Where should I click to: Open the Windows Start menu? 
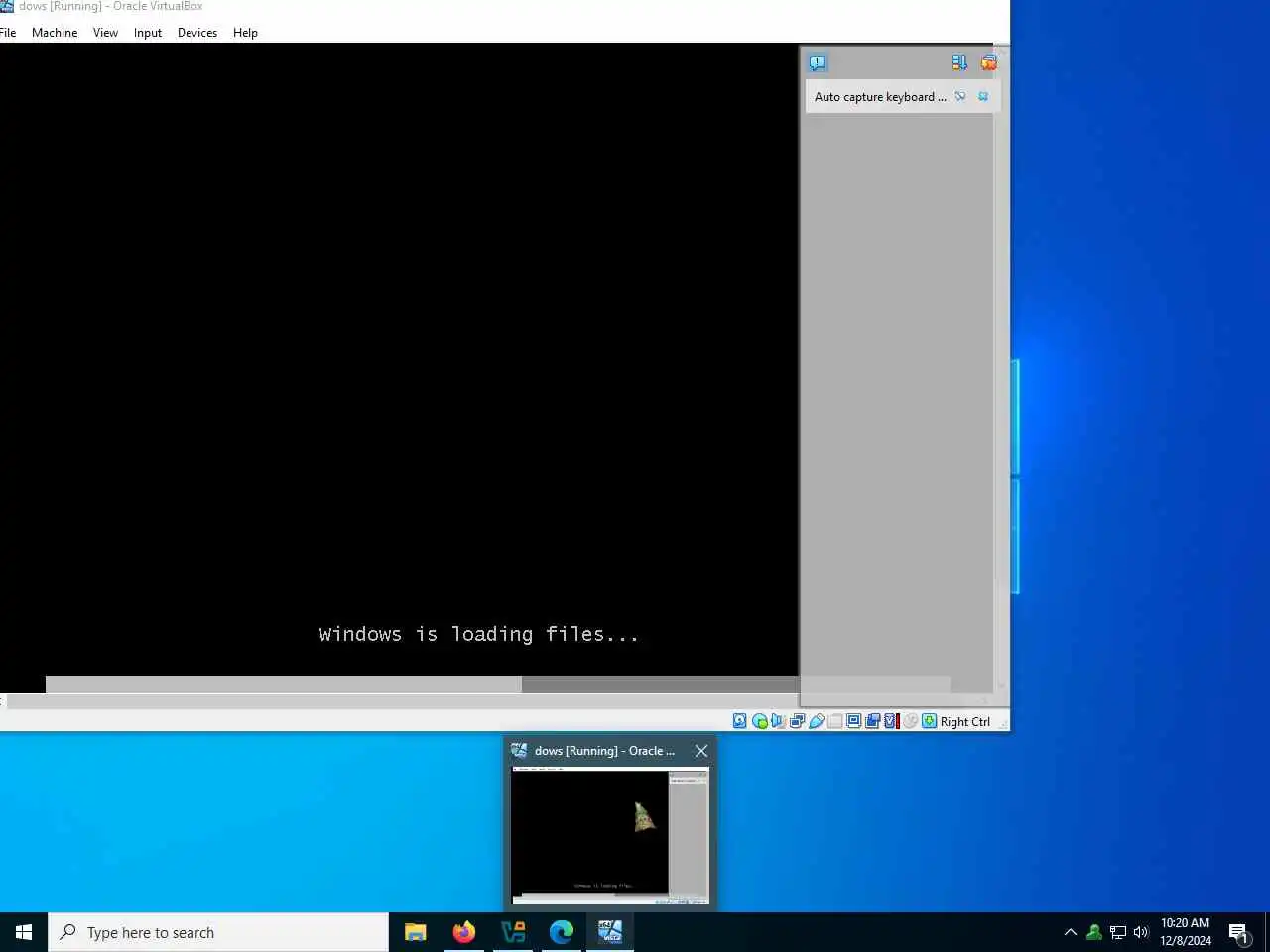(x=24, y=932)
